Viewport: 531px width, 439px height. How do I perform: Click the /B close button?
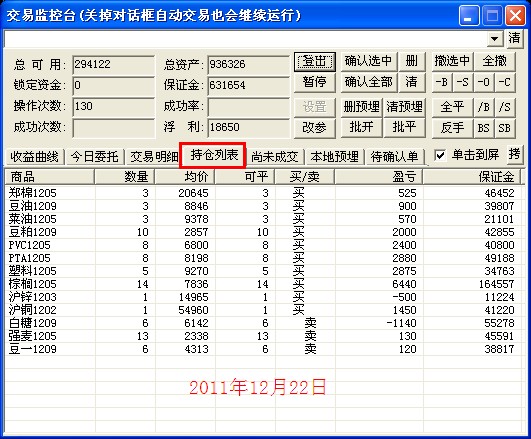point(484,107)
